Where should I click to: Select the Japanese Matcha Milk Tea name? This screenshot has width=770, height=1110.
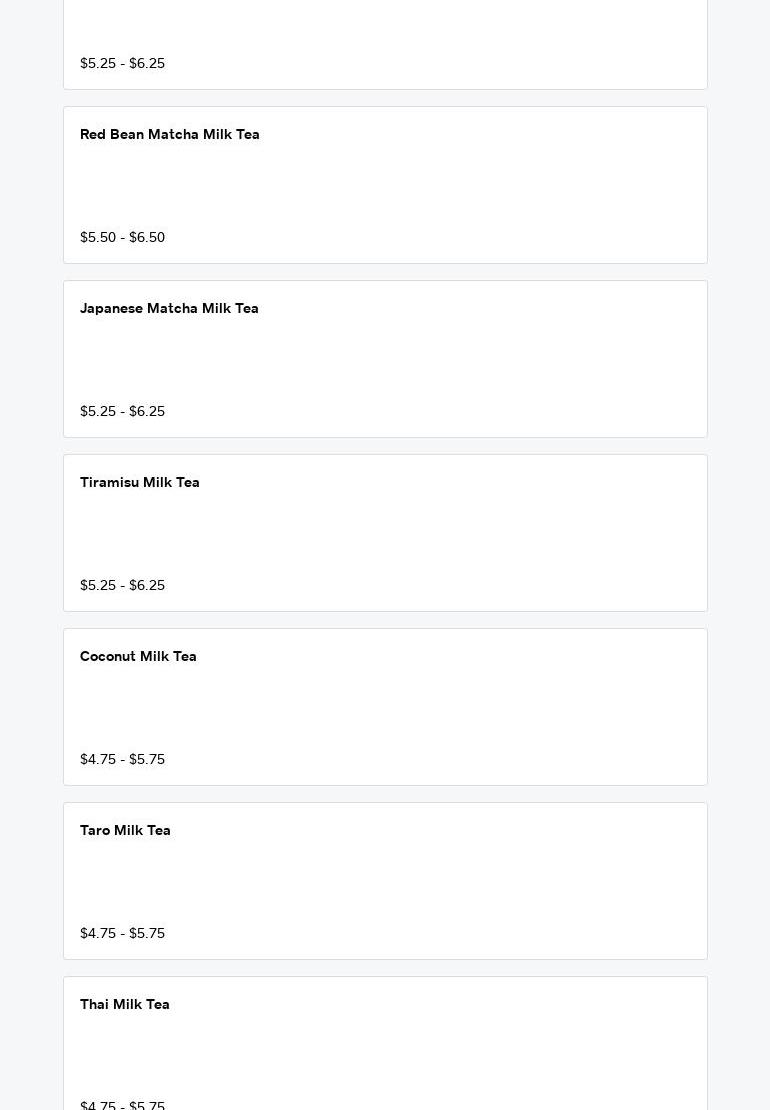pos(169,309)
